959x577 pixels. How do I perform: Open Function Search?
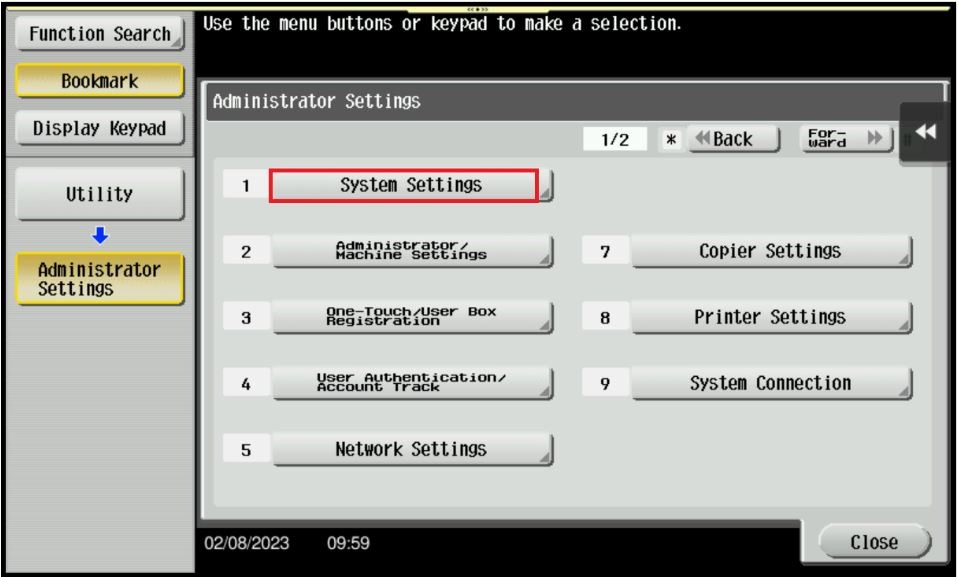pos(100,34)
